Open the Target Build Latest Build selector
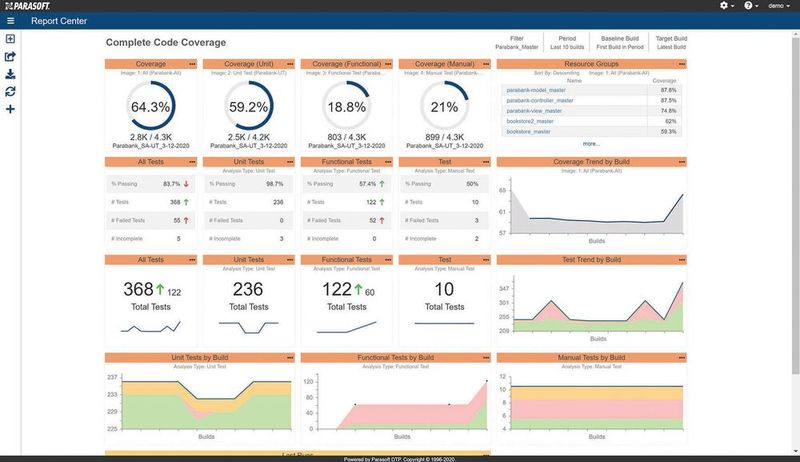Viewport: 800px width, 462px height. 671,42
